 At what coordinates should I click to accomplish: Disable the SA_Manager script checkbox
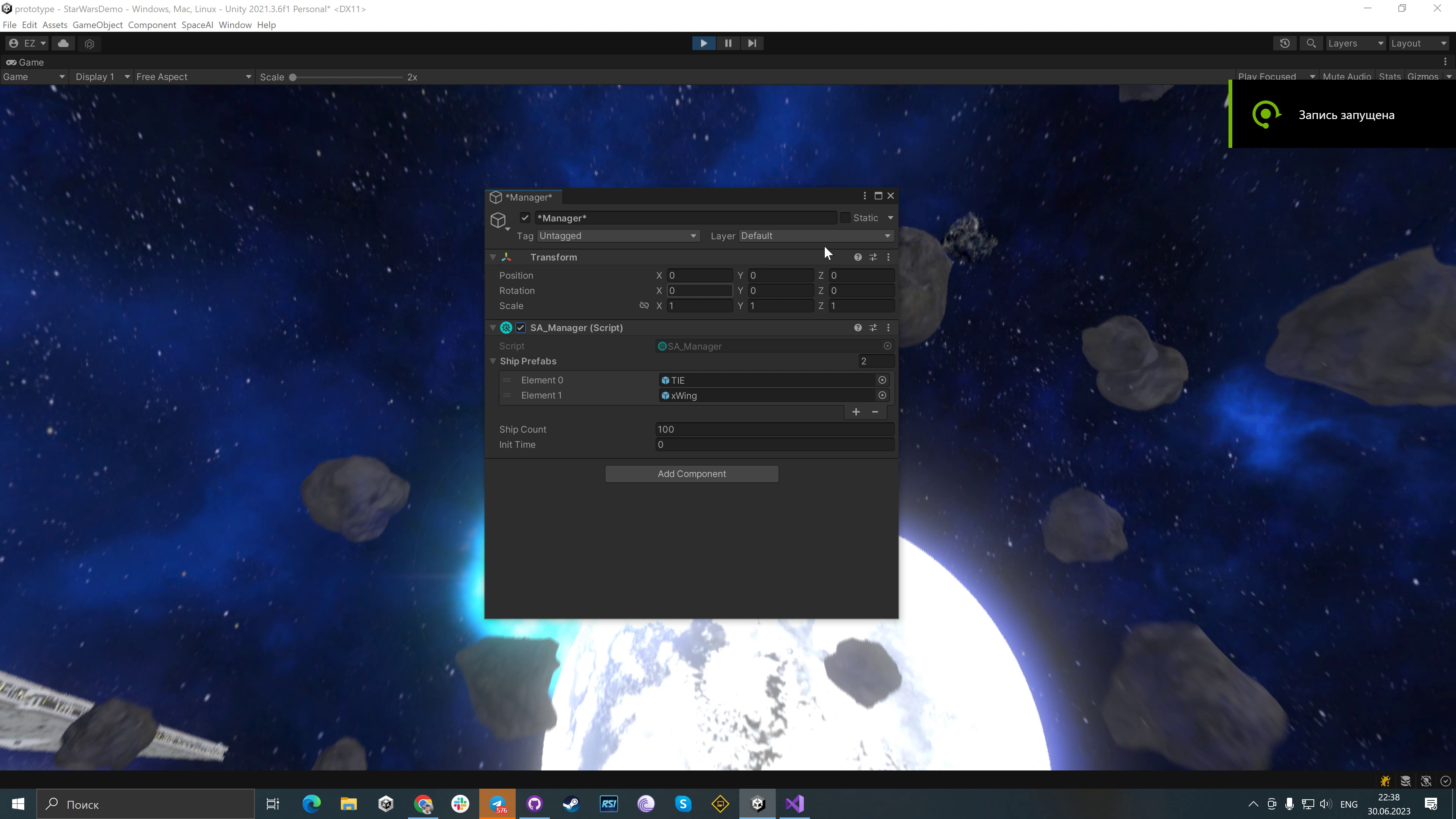[x=521, y=328]
